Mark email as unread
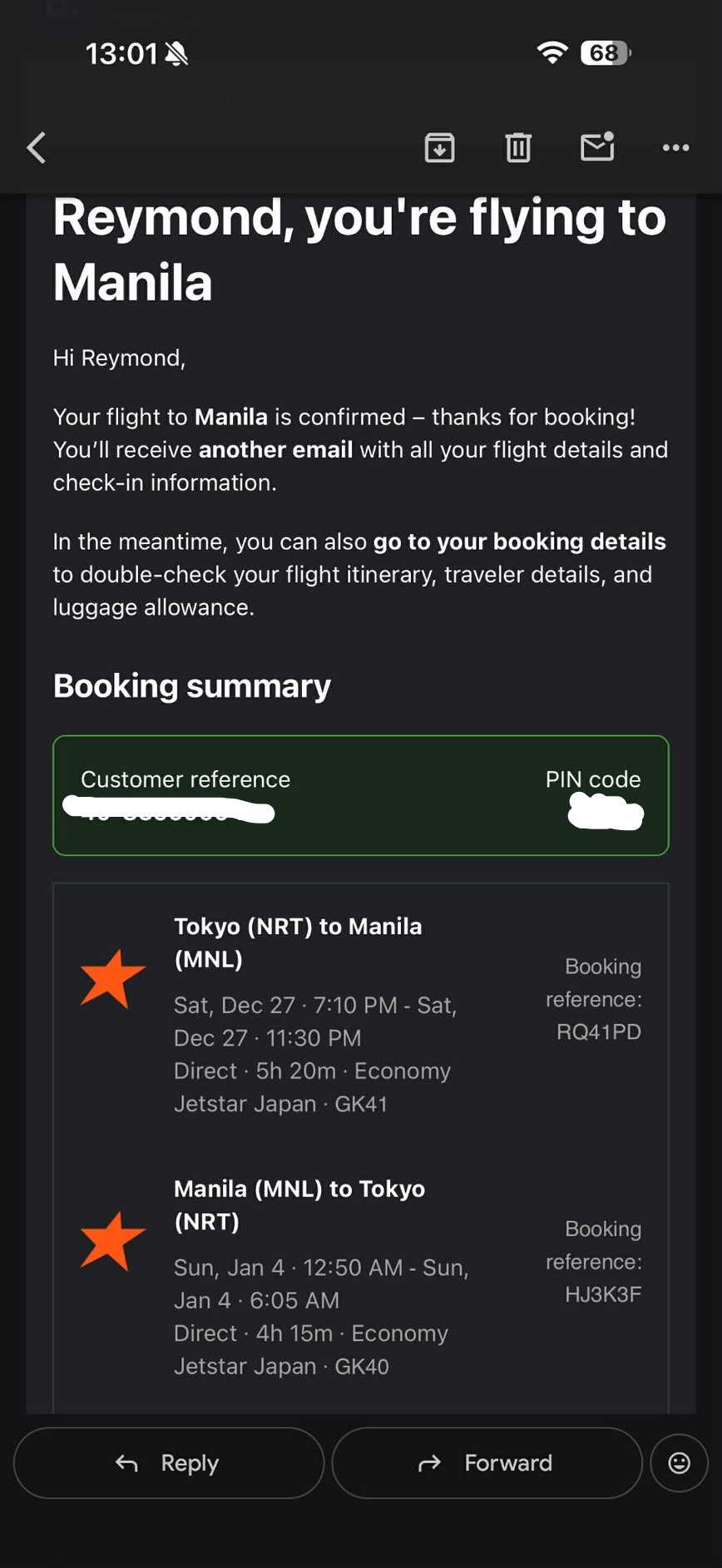 point(597,147)
